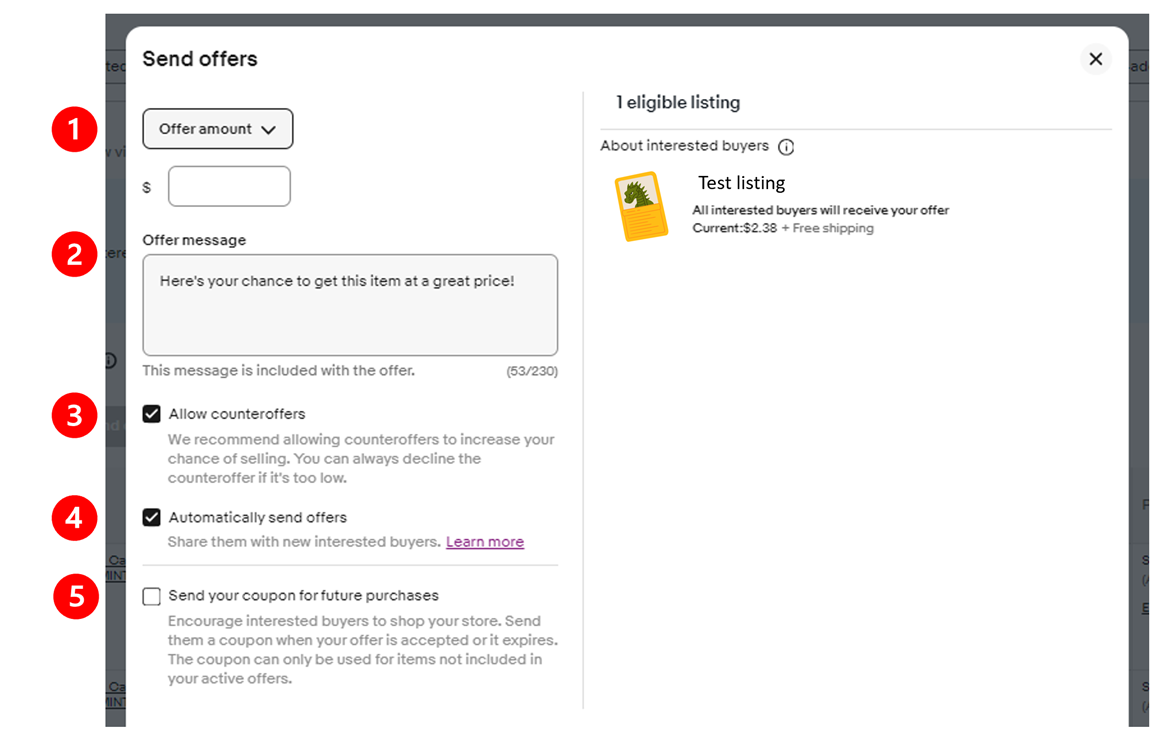Click the Test listing title
Viewport: 1155px width, 729px height.
(741, 183)
